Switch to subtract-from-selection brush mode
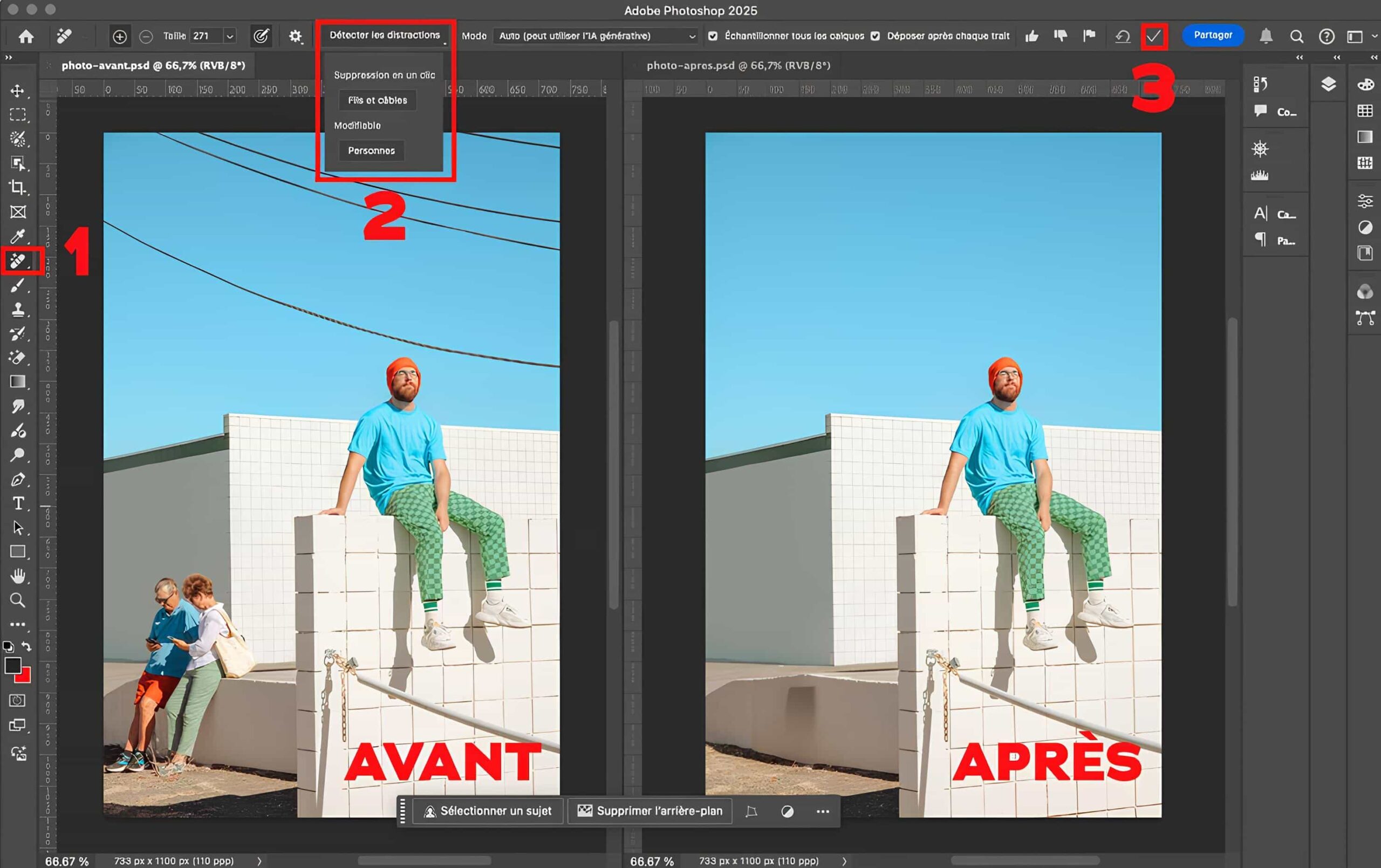The height and width of the screenshot is (868, 1381). 146,37
